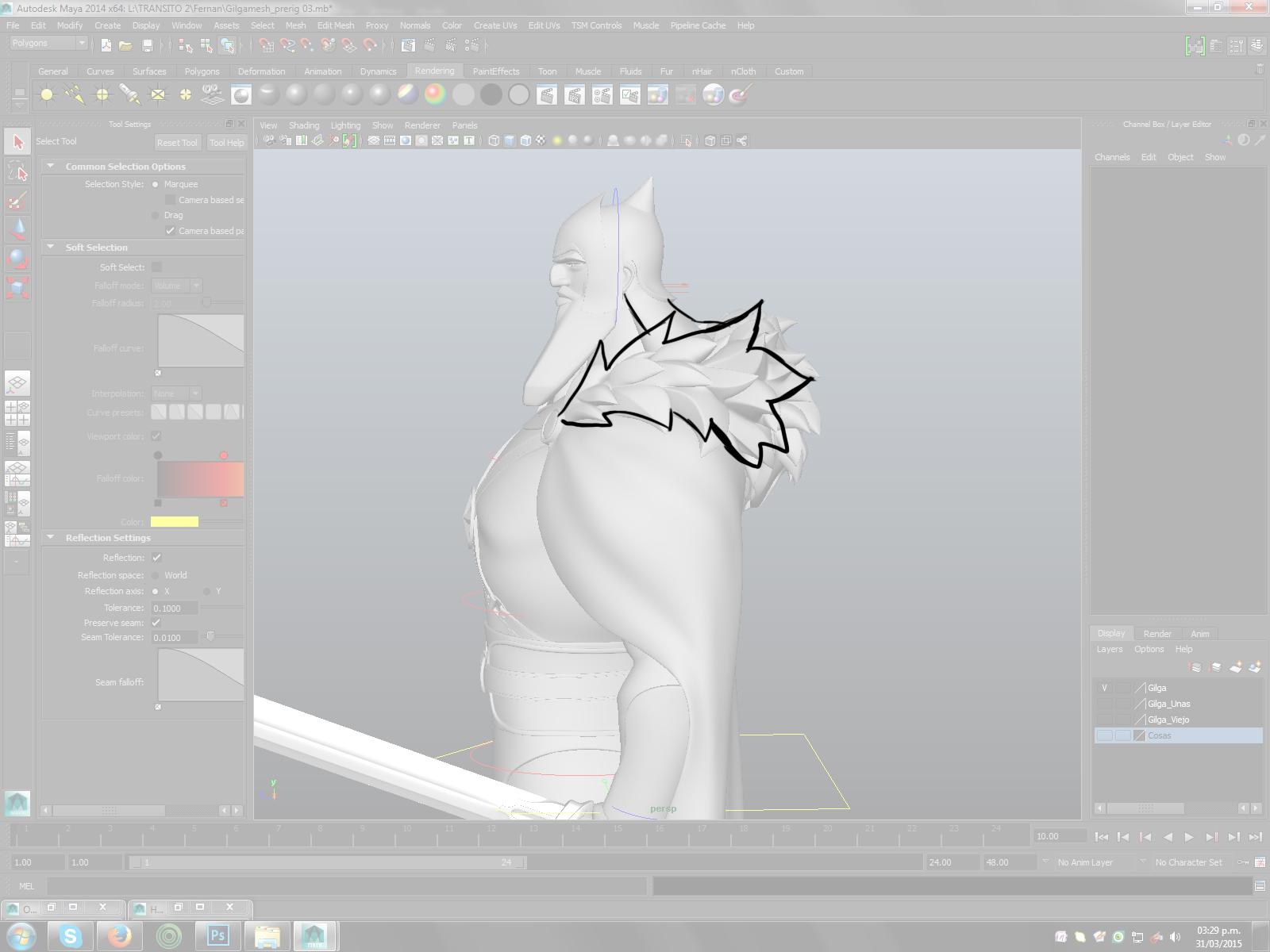Click the Select Tool arrow icon

17,141
